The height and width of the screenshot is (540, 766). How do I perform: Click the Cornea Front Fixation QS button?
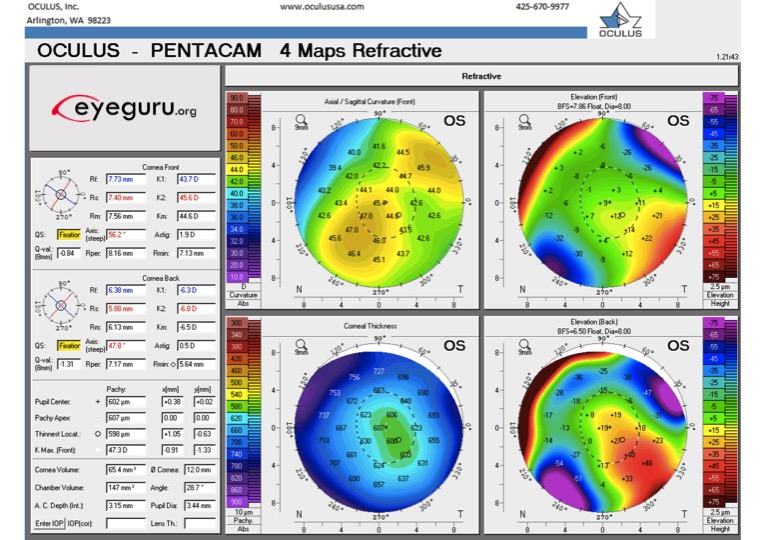point(69,235)
